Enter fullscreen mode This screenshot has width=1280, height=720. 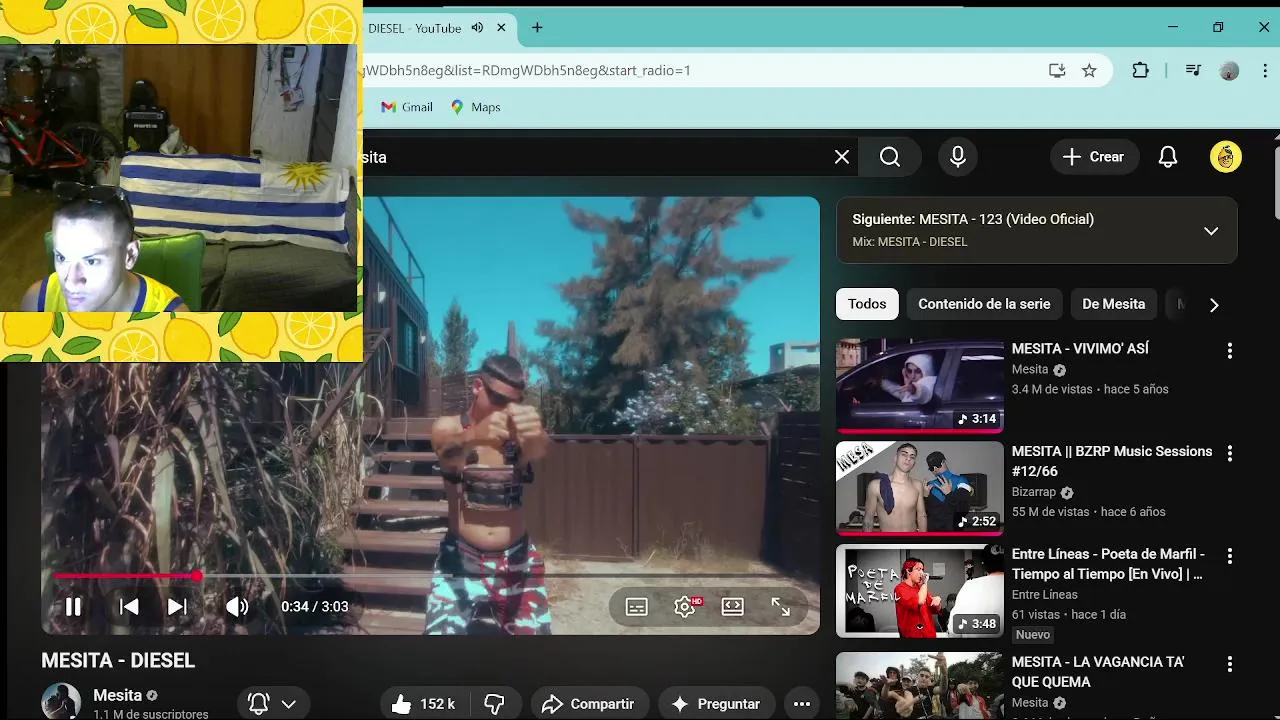(781, 607)
